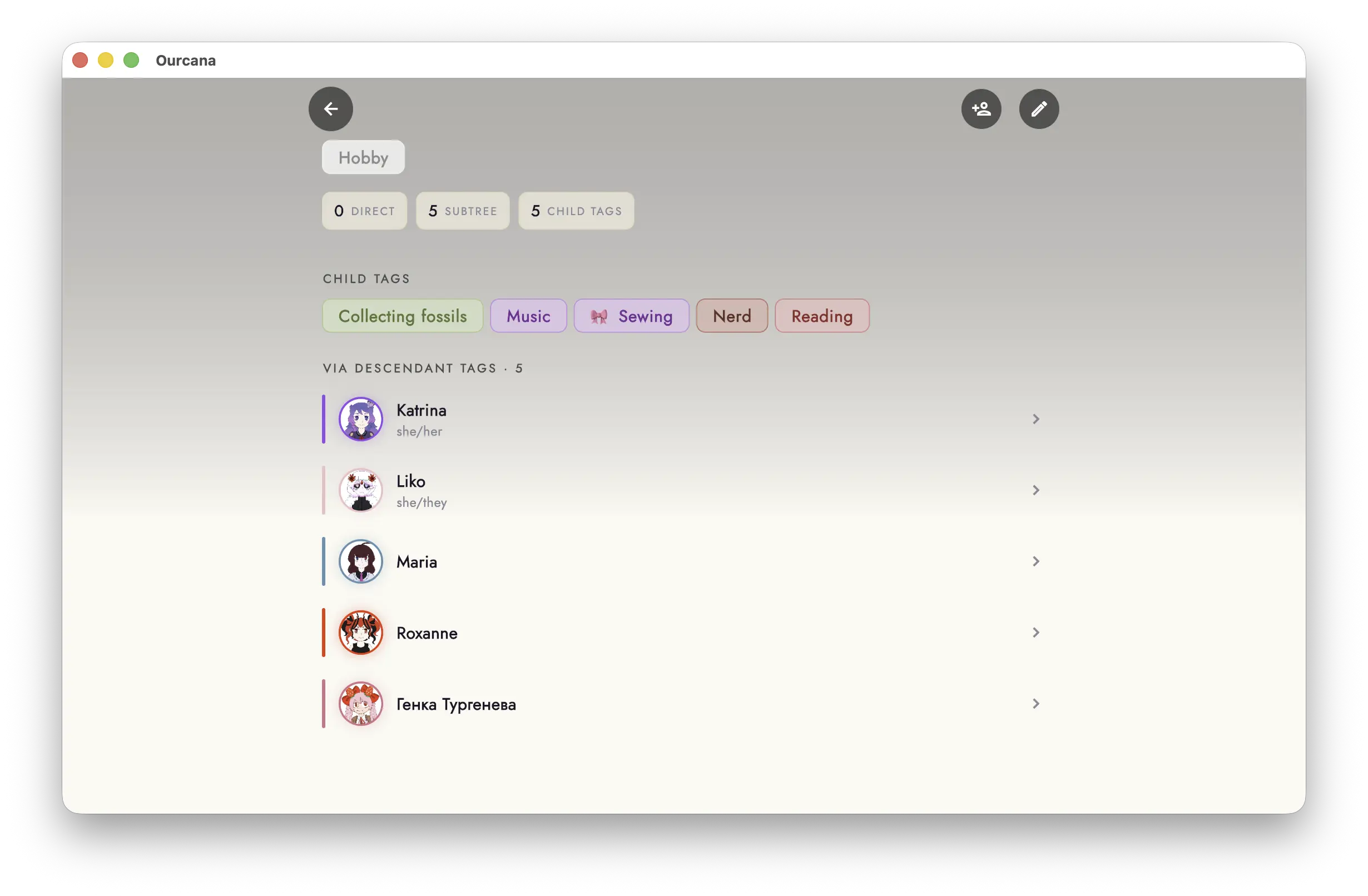The width and height of the screenshot is (1368, 896).
Task: Click the Via Descendant Tags heading
Action: (423, 368)
